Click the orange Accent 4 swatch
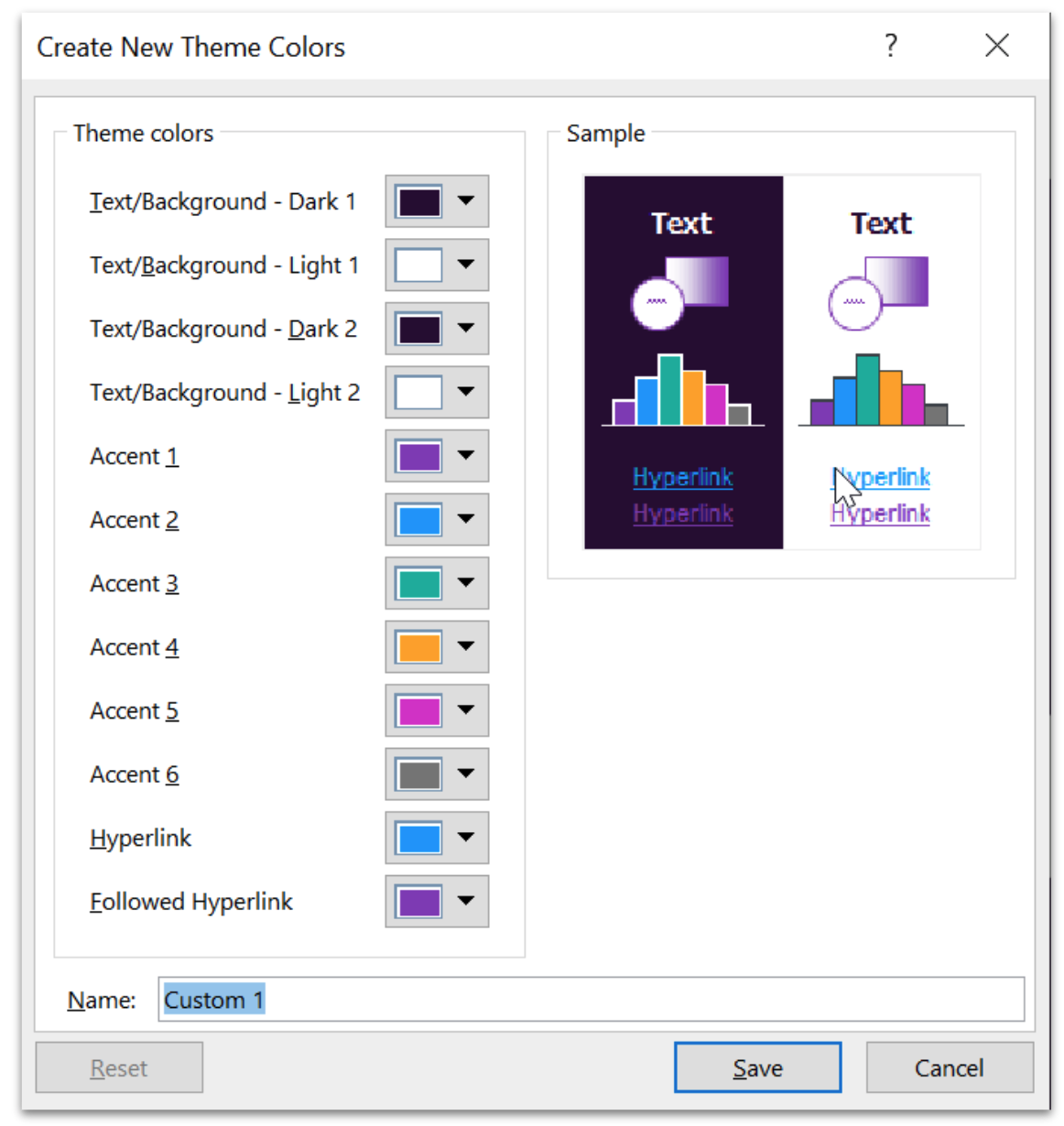The width and height of the screenshot is (1064, 1126). [419, 646]
